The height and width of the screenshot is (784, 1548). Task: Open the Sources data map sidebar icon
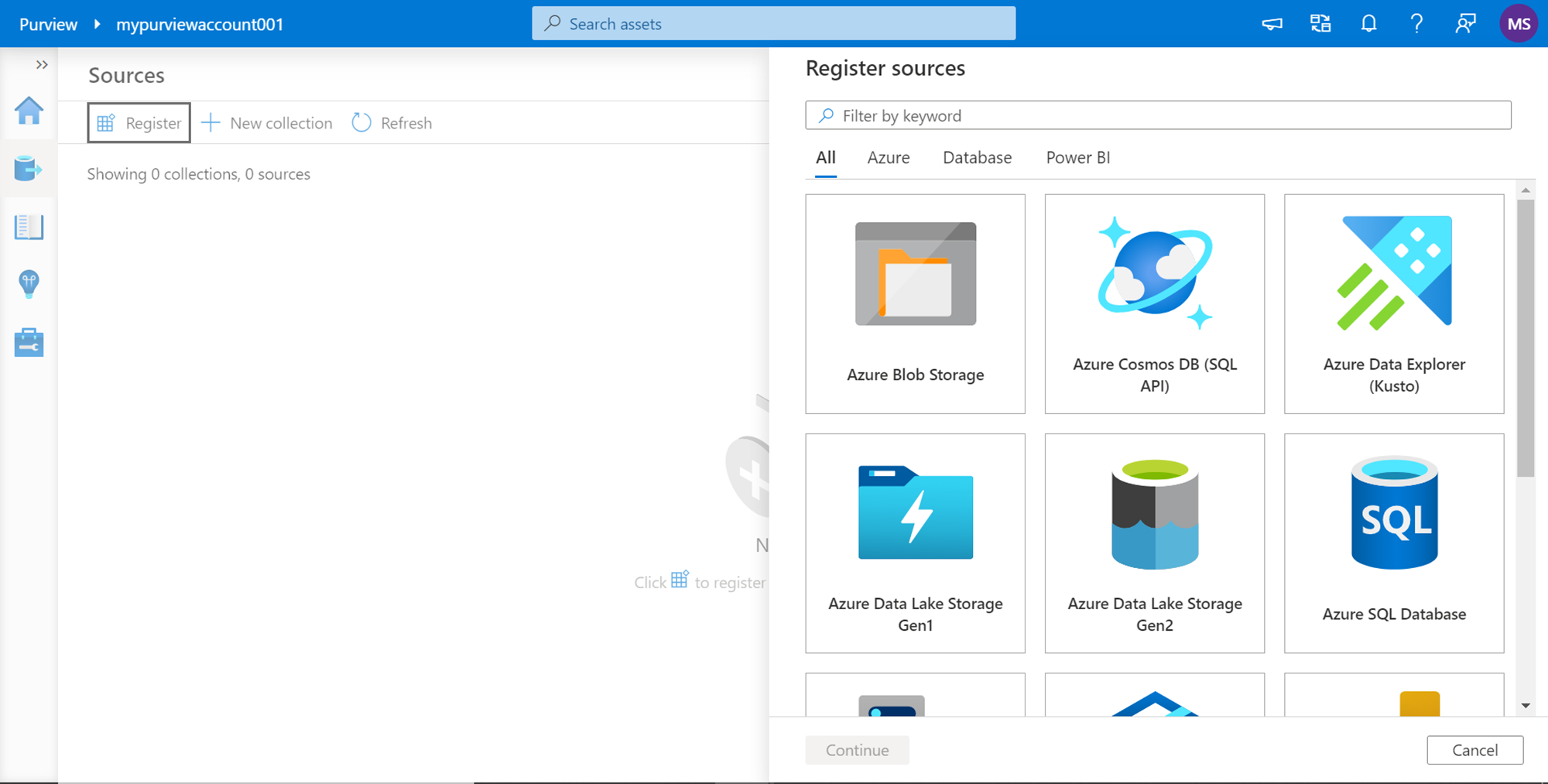coord(29,168)
